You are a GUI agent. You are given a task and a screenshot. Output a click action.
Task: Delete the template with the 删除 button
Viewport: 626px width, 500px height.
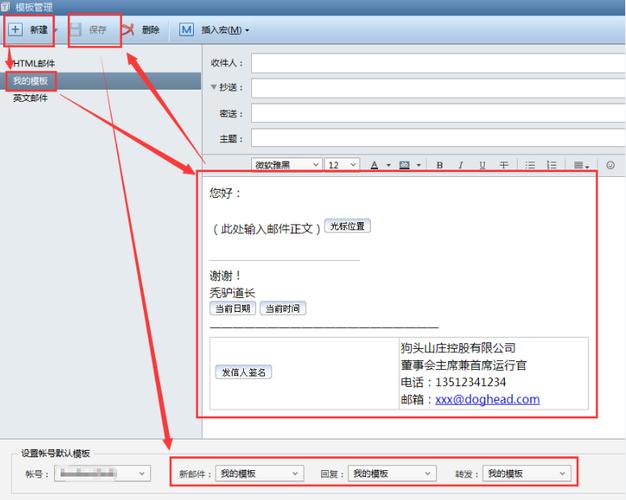[x=141, y=30]
